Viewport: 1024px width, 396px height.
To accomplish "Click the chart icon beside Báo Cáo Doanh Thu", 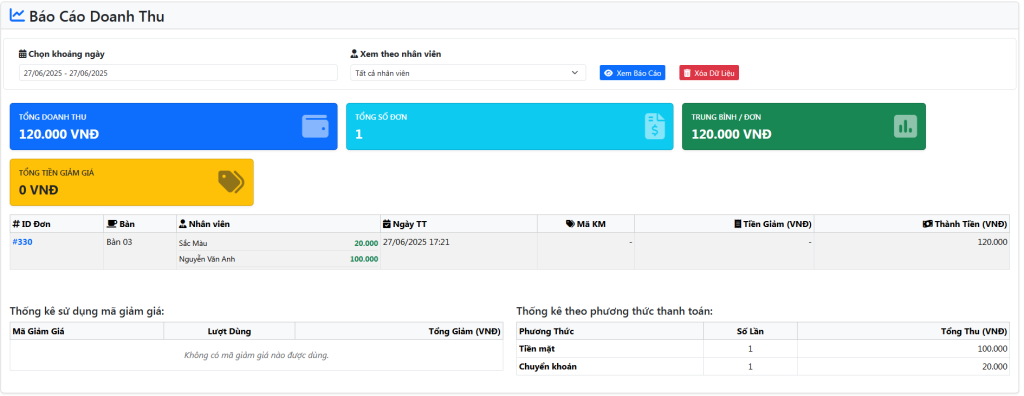I will point(17,16).
